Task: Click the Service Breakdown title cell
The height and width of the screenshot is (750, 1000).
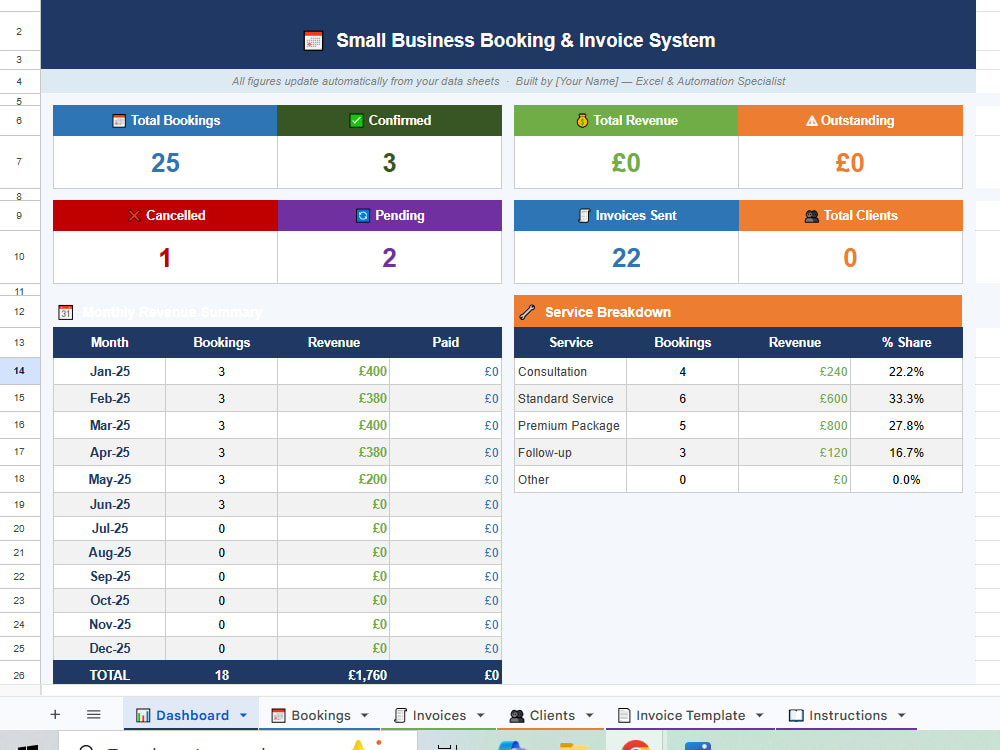Action: 738,312
